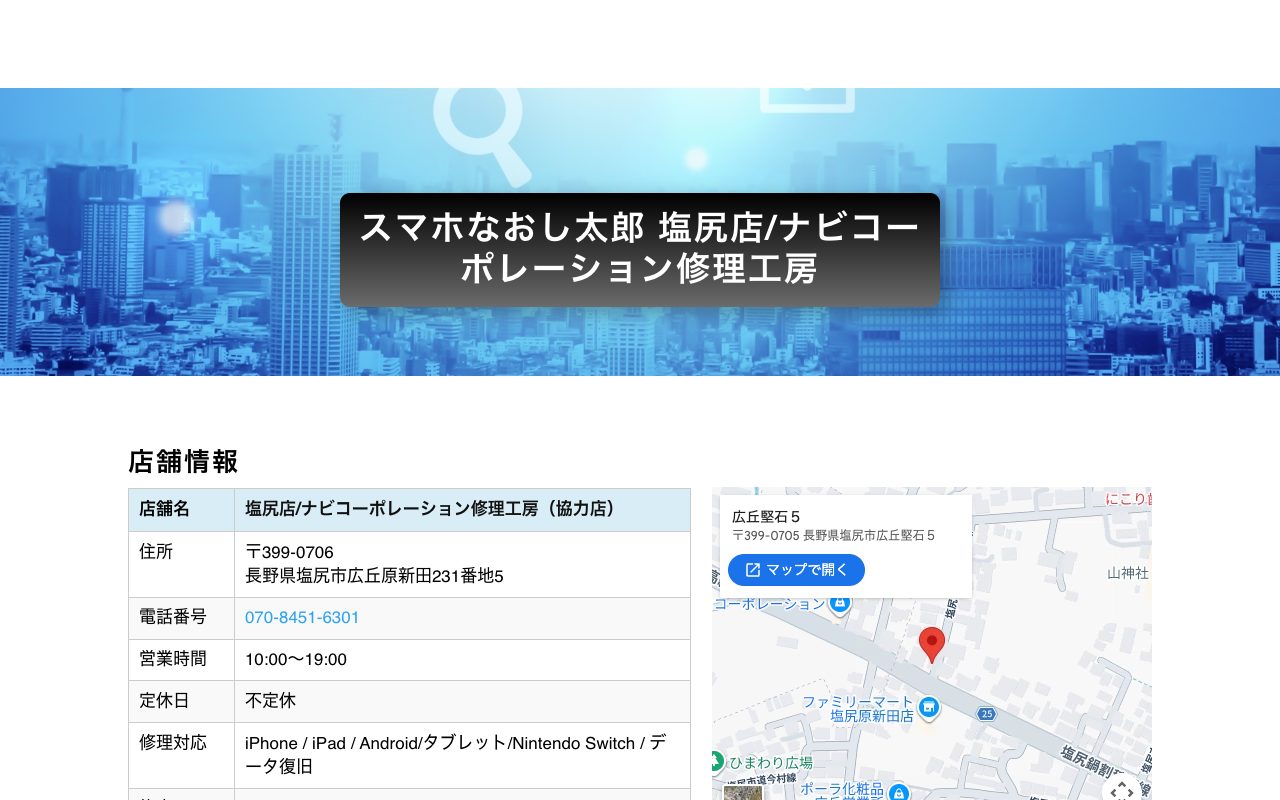1280x800 pixels.
Task: Call the phone number 070-8451-6301
Action: point(302,618)
